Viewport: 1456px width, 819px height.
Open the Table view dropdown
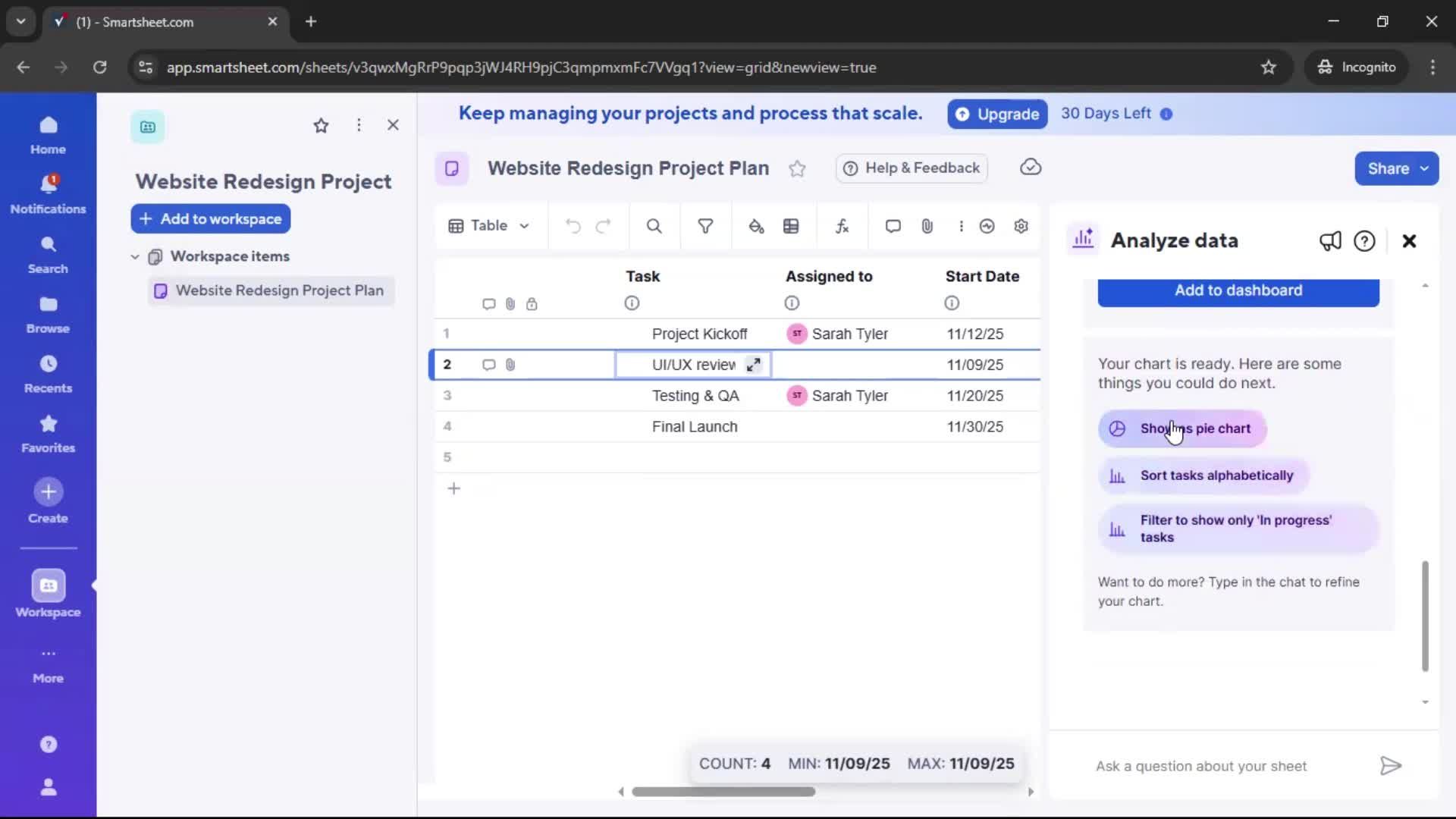pos(489,226)
